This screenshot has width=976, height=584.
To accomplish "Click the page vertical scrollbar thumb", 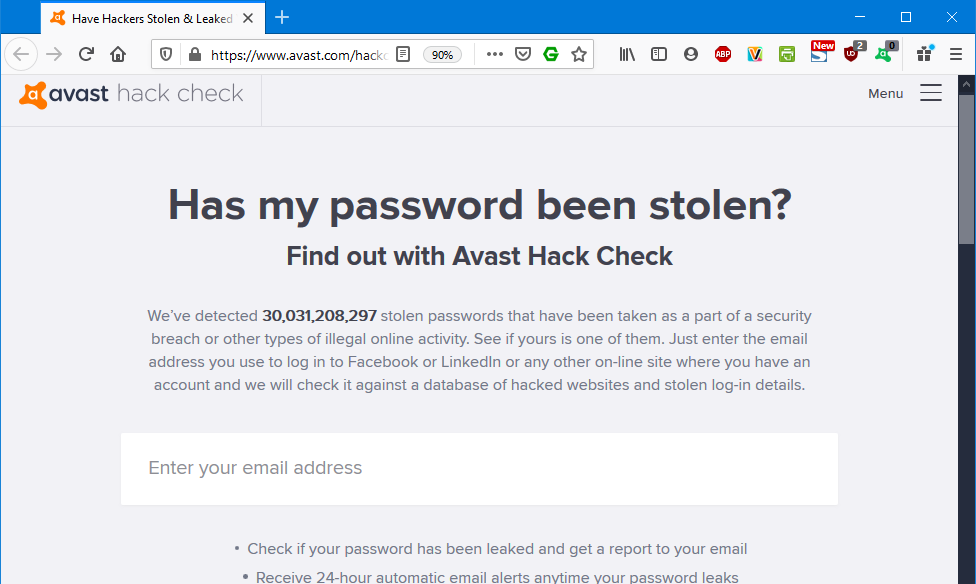I will tap(966, 169).
